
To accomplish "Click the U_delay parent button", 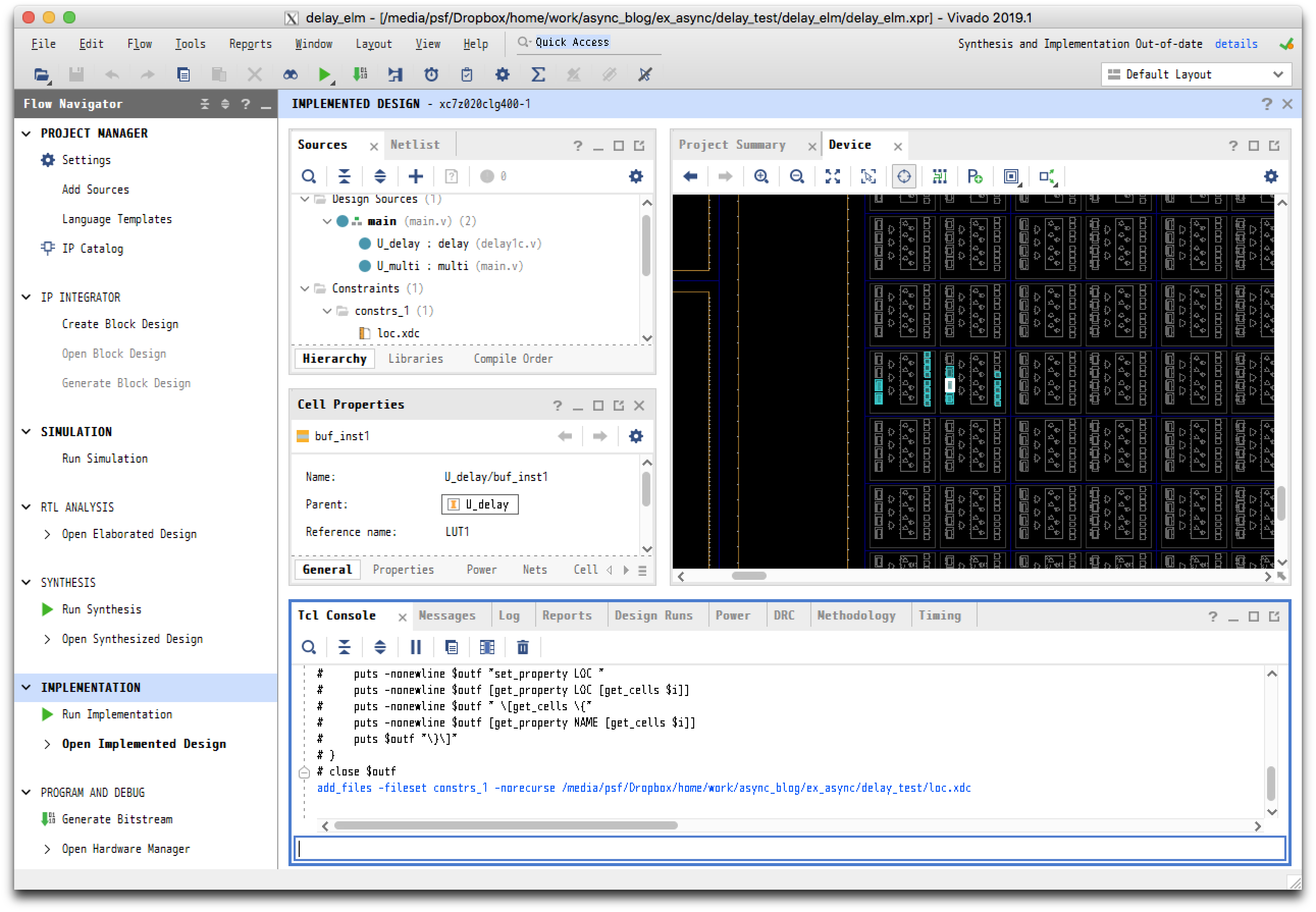I will pos(480,504).
